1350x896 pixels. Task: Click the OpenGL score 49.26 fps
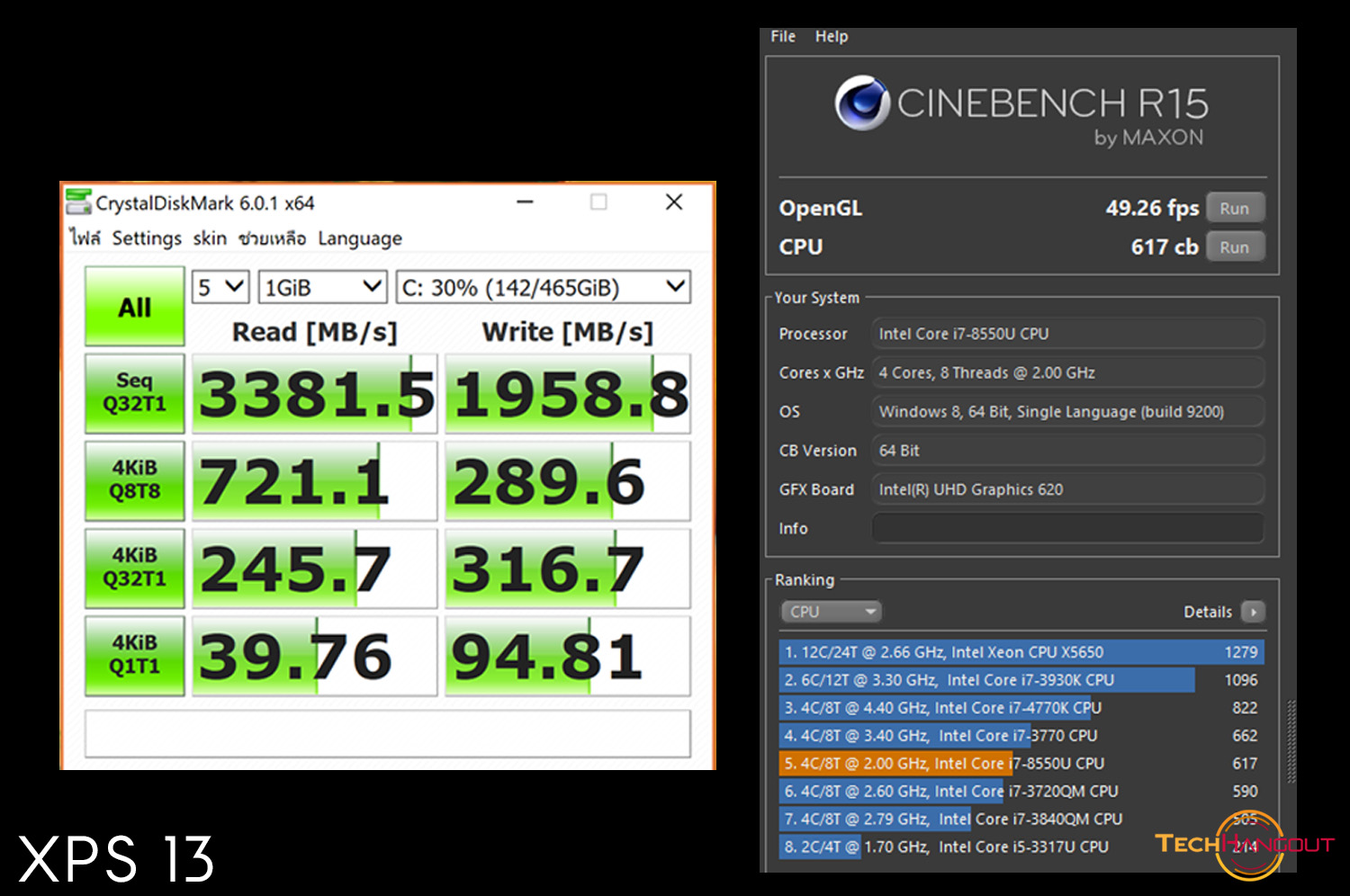click(1153, 208)
